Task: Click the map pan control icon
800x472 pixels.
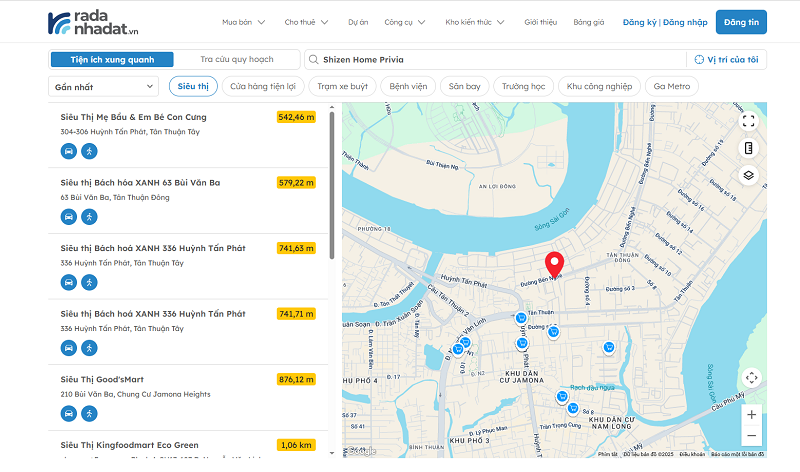Action: (752, 378)
